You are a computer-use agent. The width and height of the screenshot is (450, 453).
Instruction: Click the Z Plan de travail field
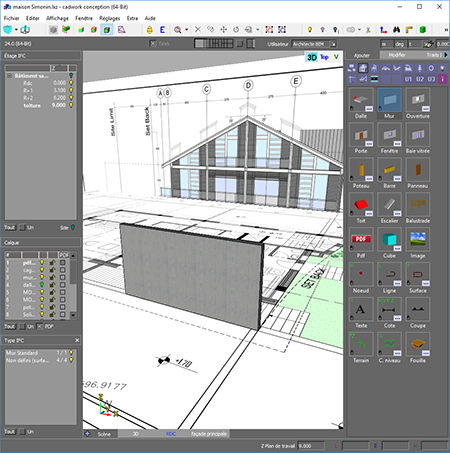(x=311, y=446)
